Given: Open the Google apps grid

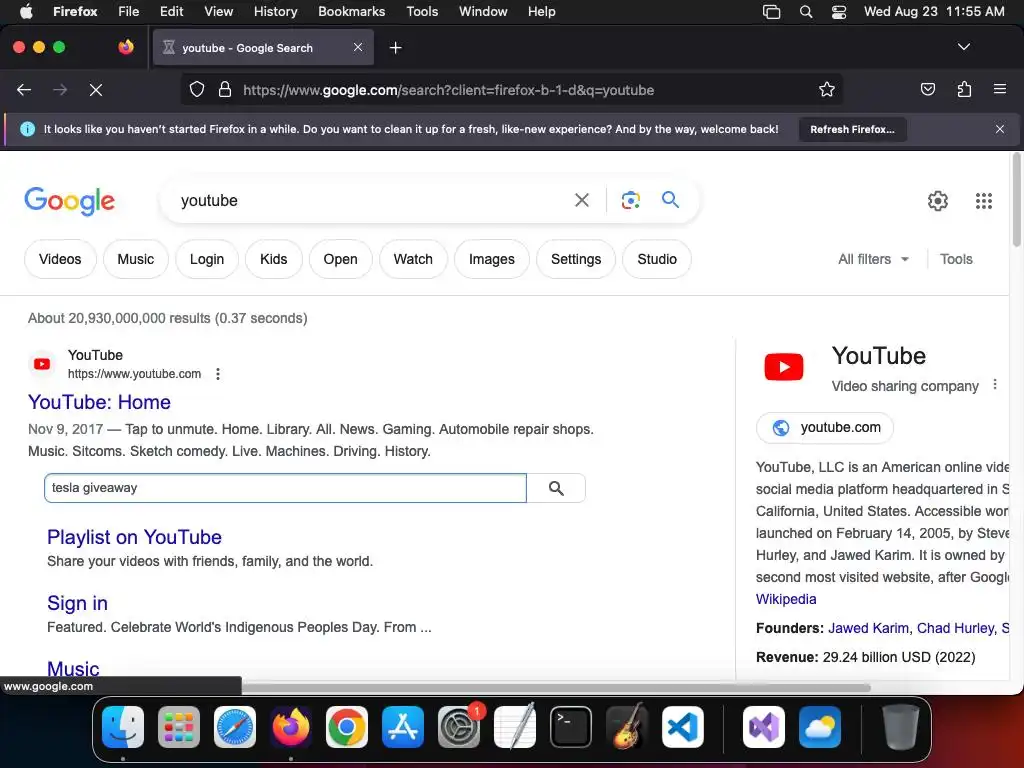Looking at the screenshot, I should (x=984, y=201).
